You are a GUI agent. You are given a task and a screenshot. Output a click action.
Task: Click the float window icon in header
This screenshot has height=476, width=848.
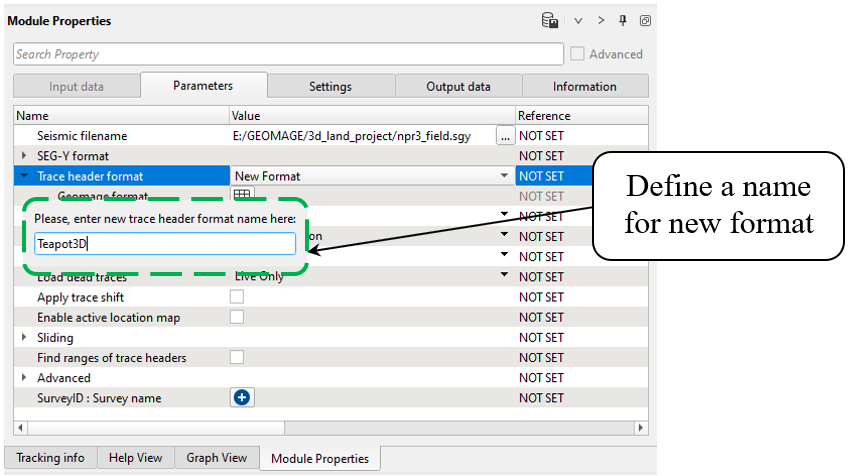[645, 21]
